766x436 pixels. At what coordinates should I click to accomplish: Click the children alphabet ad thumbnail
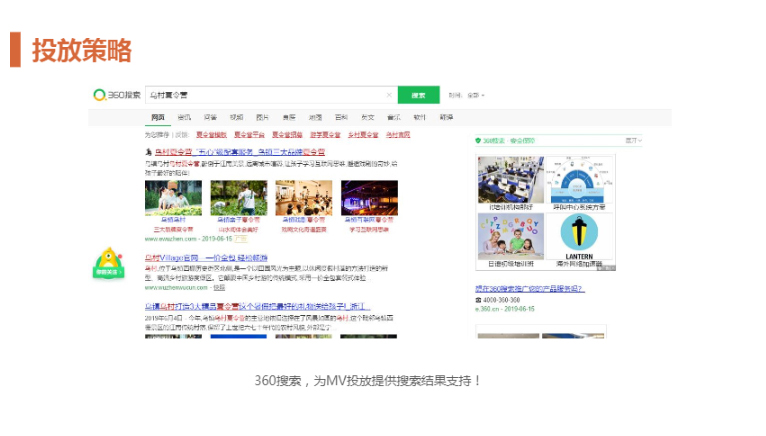510,235
